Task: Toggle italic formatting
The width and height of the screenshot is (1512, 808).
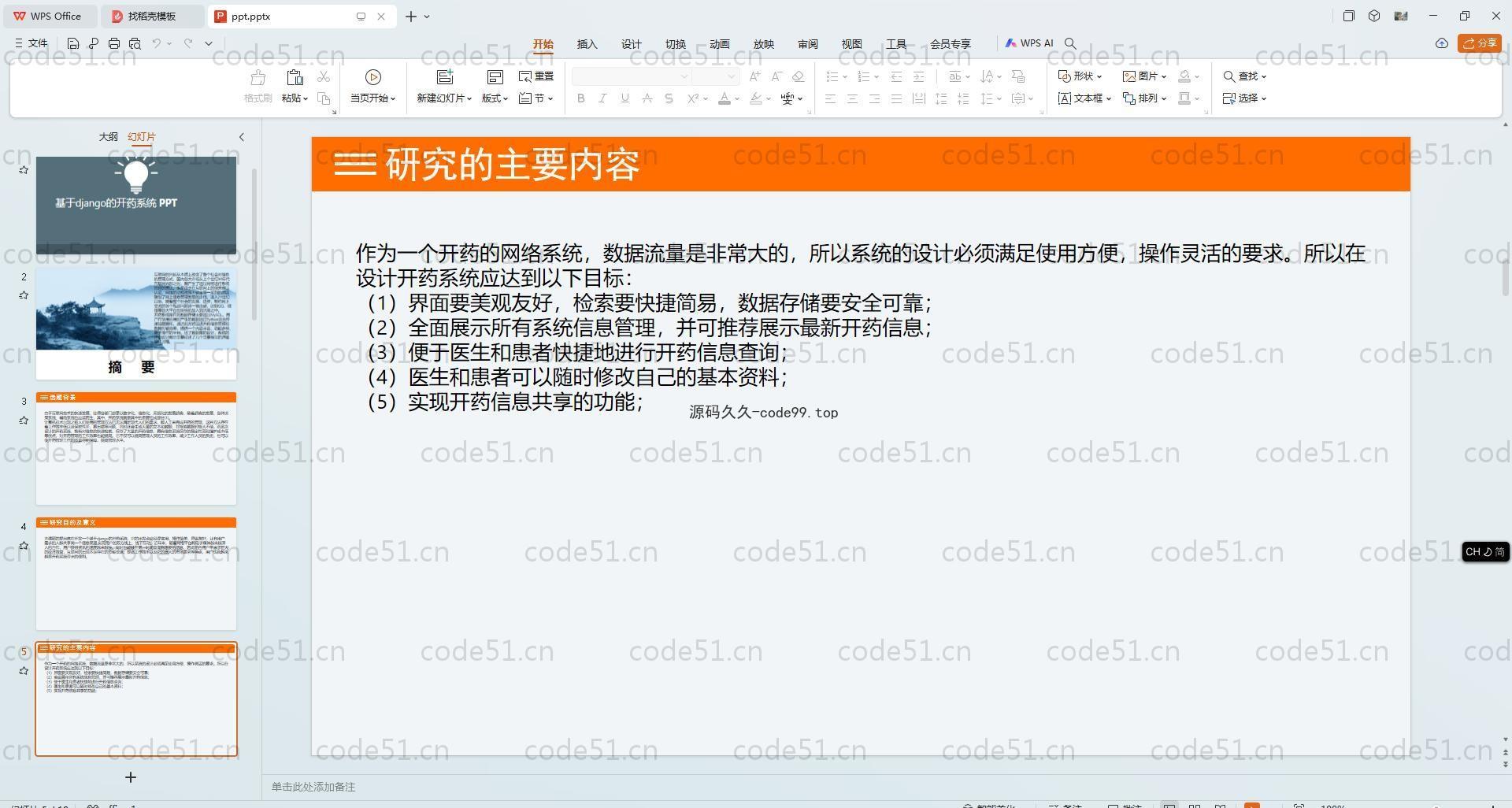Action: pos(602,98)
